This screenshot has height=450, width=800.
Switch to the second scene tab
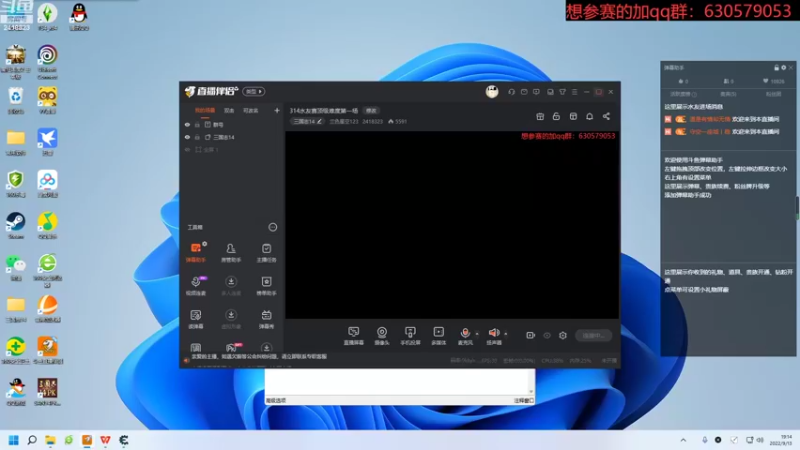pyautogui.click(x=229, y=111)
